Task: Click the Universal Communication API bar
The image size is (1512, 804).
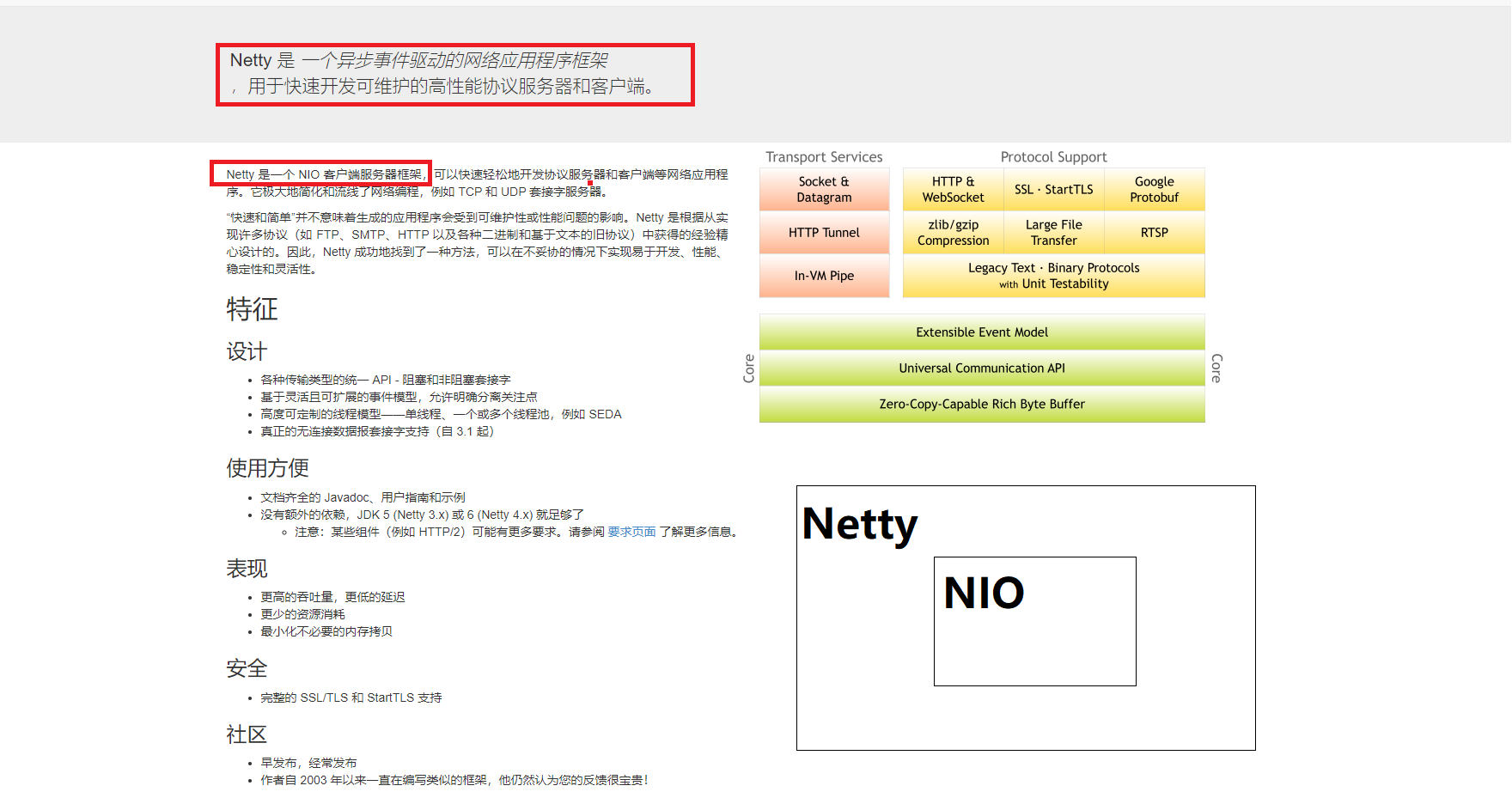Action: coord(982,368)
